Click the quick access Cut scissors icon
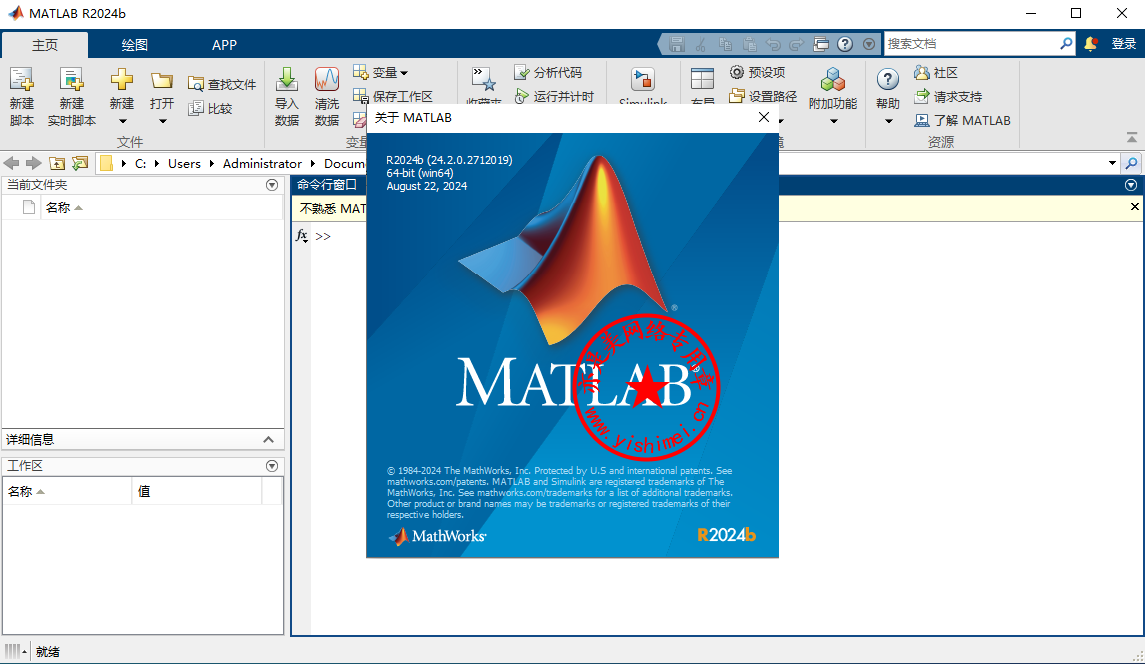1145x664 pixels. pyautogui.click(x=701, y=45)
